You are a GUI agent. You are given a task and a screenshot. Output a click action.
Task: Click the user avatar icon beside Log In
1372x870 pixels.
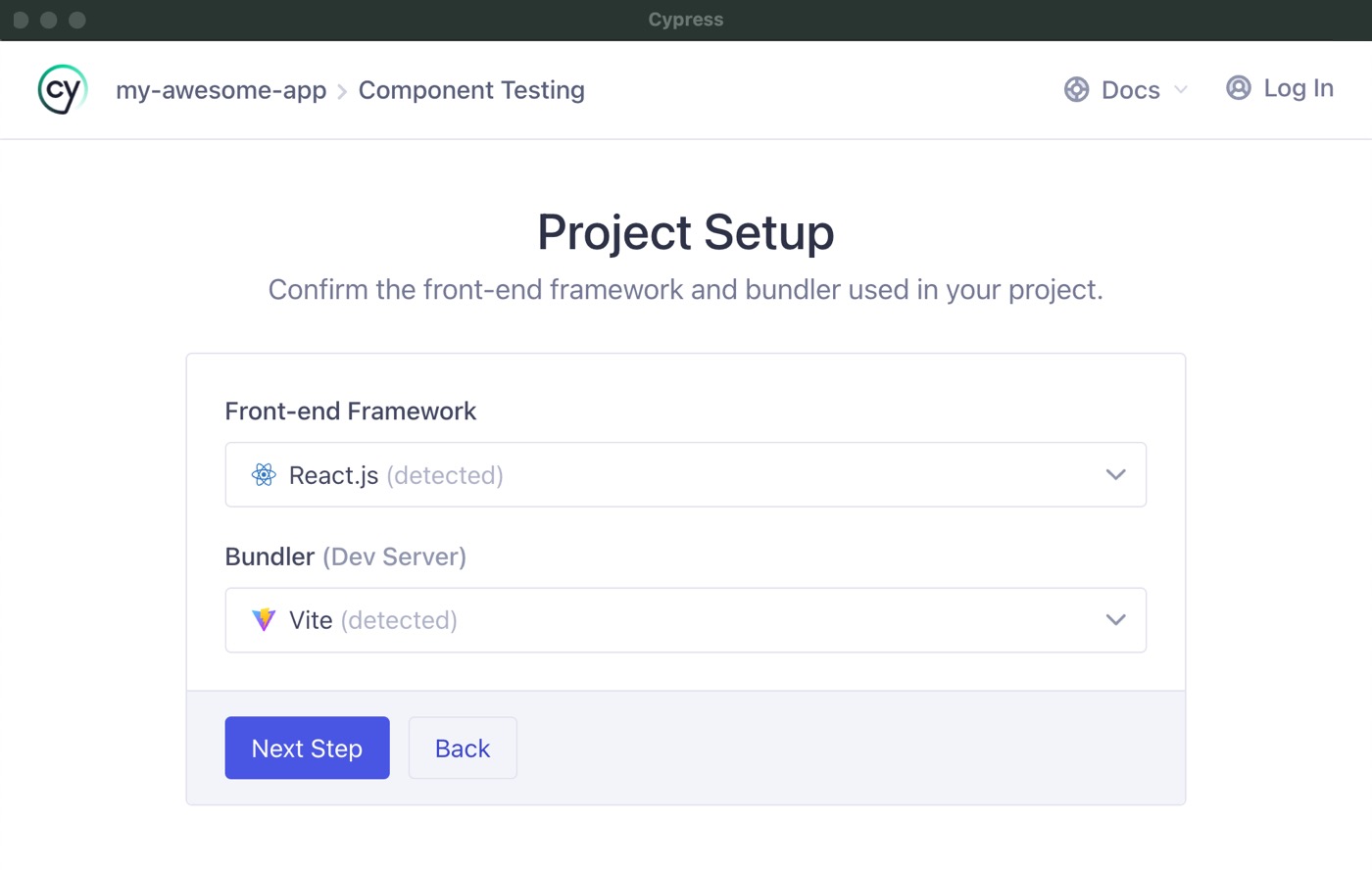(1238, 87)
